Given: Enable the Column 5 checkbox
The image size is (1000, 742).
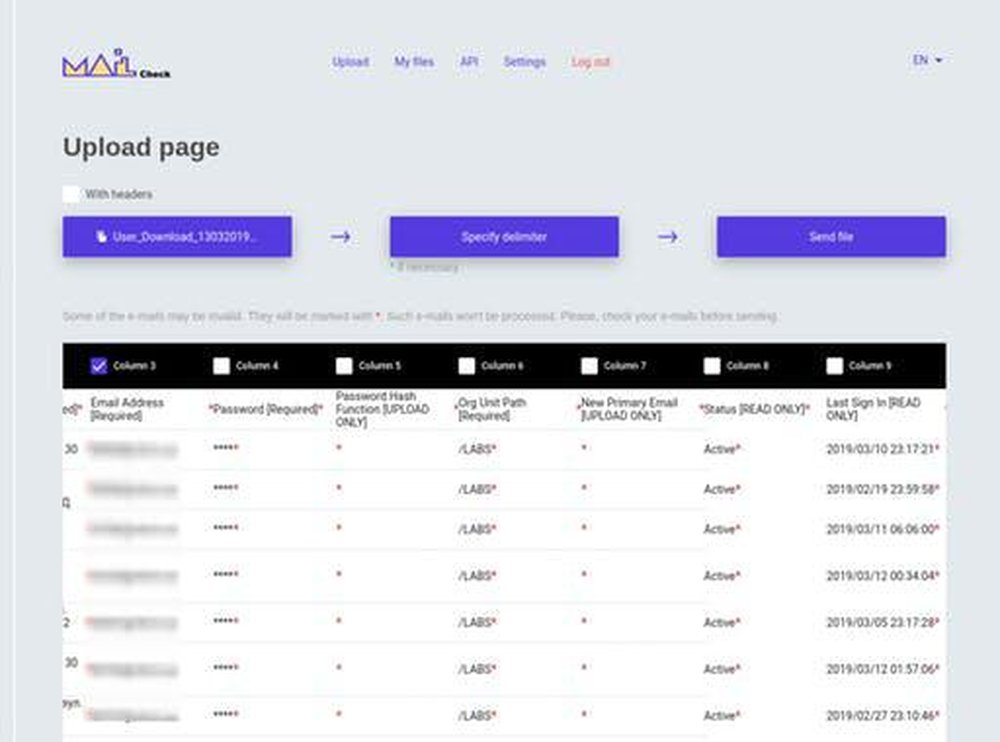Looking at the screenshot, I should tap(344, 366).
